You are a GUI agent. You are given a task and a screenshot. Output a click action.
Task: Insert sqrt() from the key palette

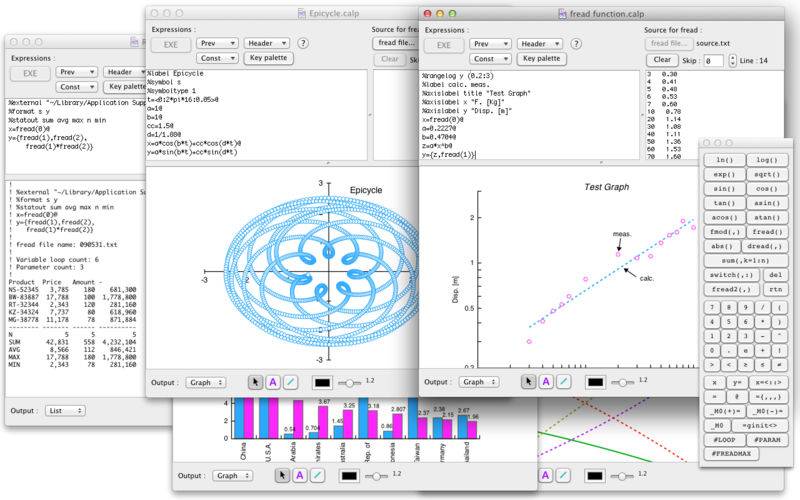(767, 174)
